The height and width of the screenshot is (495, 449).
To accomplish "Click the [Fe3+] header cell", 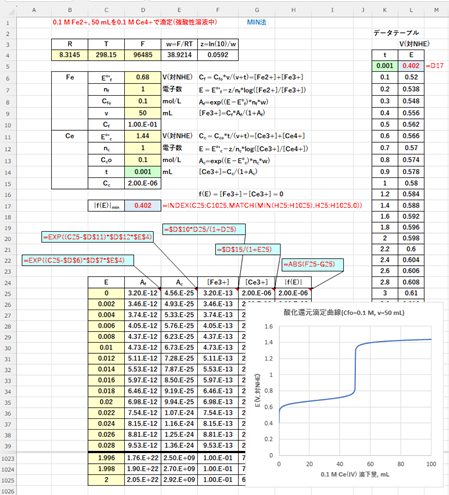I will pos(218,282).
